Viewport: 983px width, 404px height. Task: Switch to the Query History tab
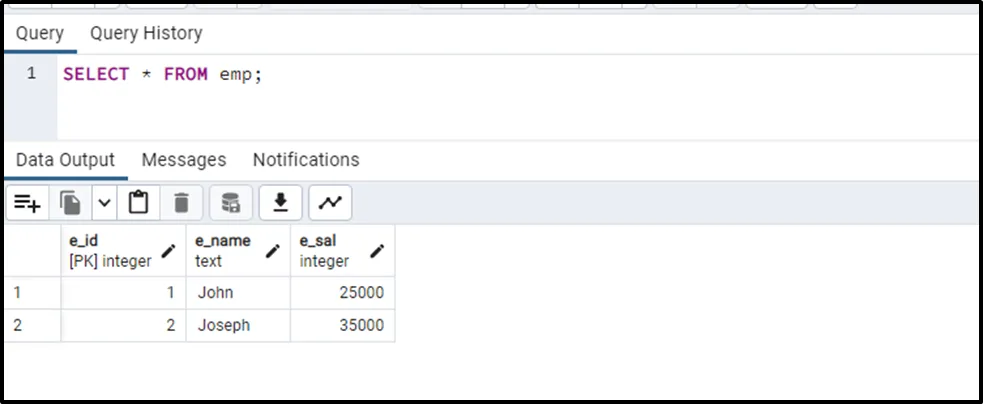point(146,33)
